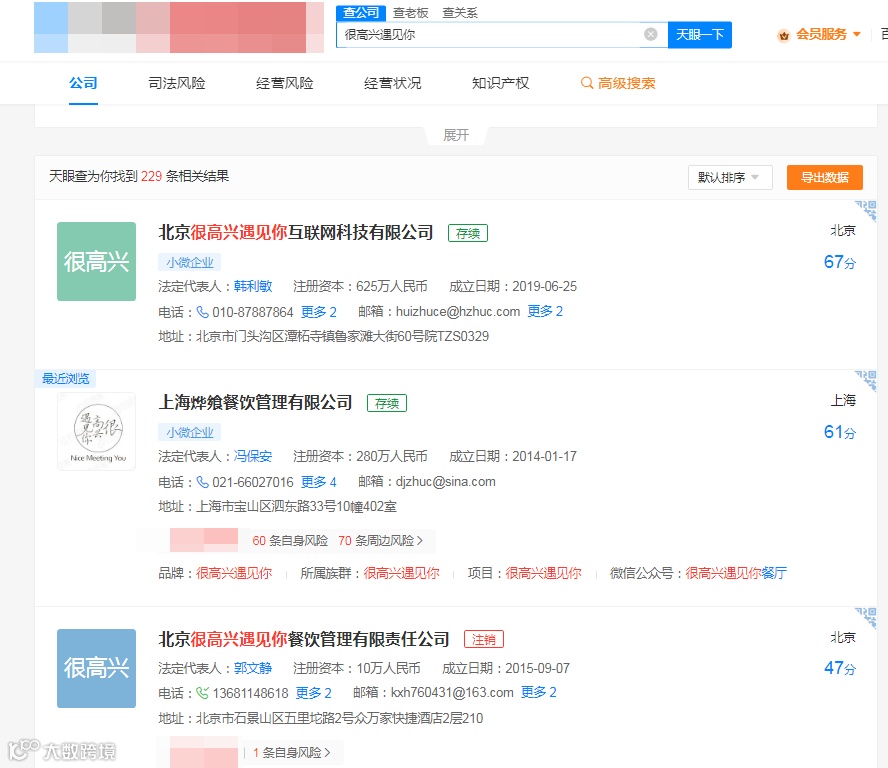
Task: Click the phone icon before 021-66027016
Action: coord(202,482)
